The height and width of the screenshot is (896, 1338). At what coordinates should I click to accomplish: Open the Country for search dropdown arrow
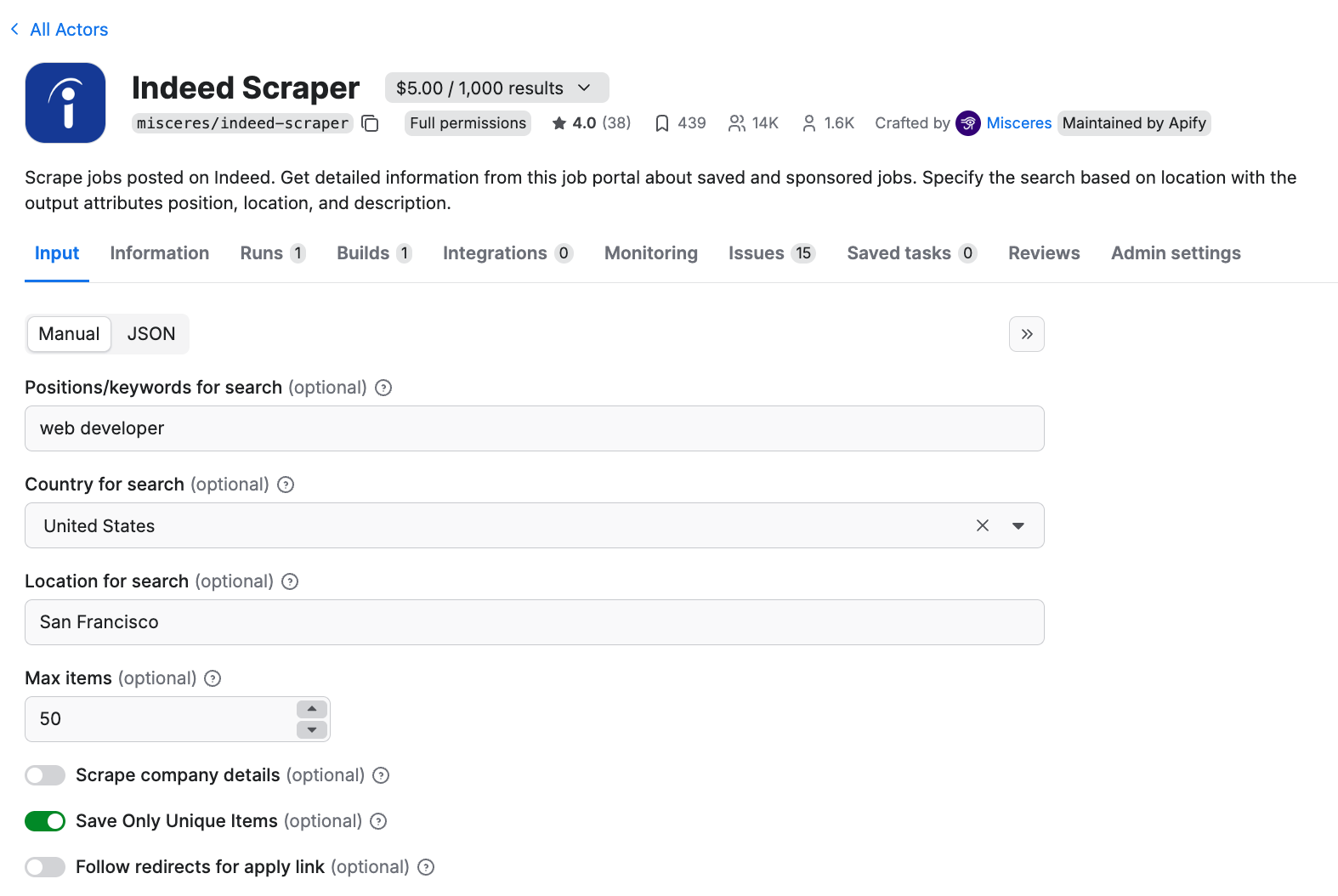click(x=1018, y=525)
